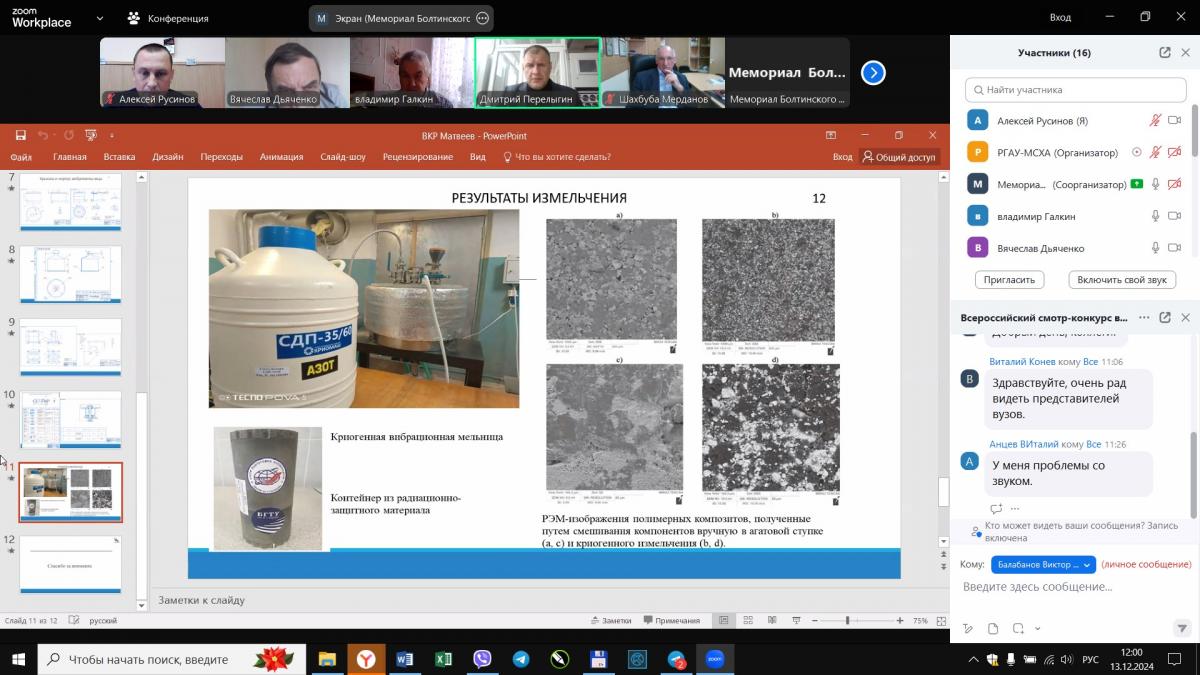
Task: Click Undo in shared PowerPoint toolbar
Action: pos(43,135)
